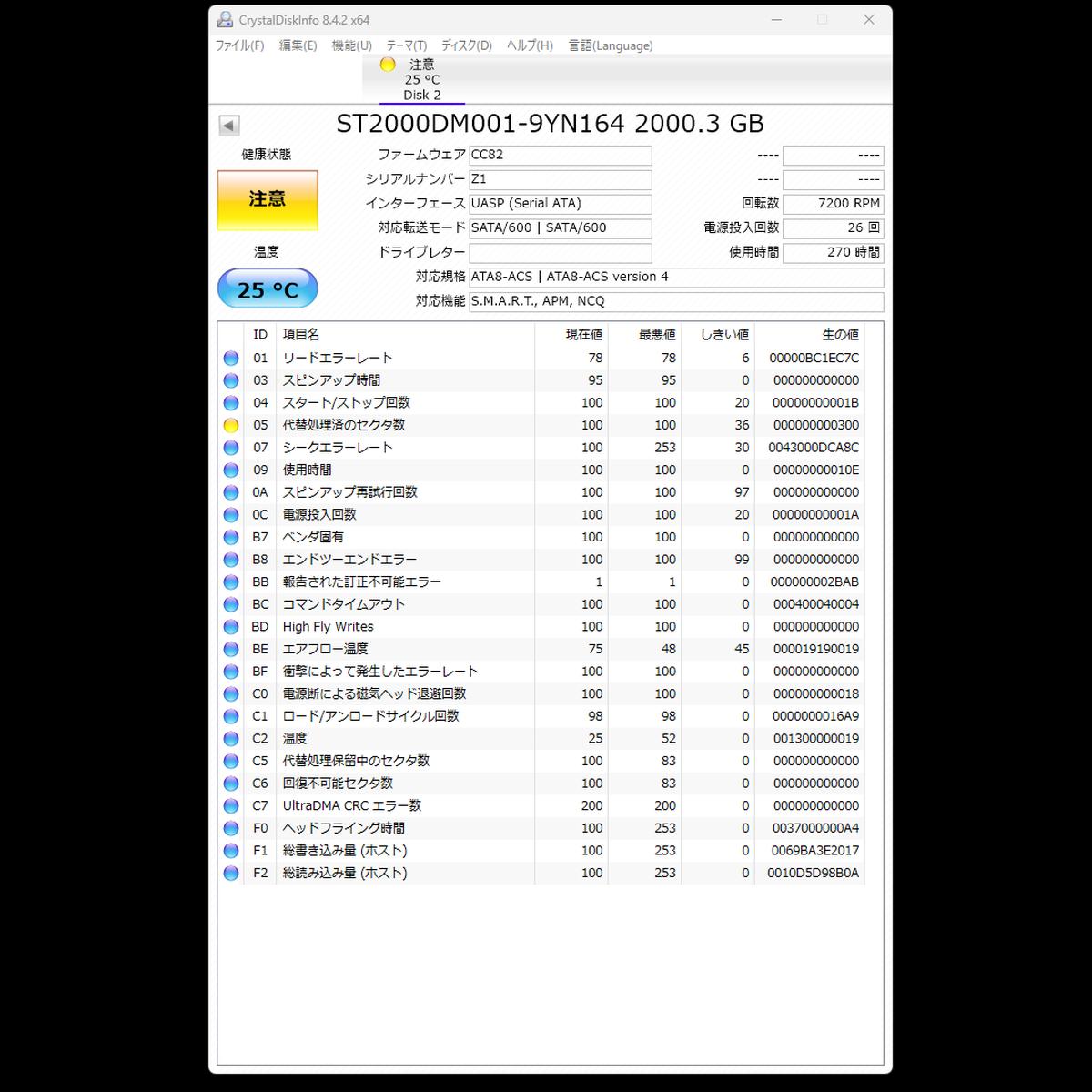Screen dimensions: 1092x1092
Task: Open the ファイル(F) menu
Action: pyautogui.click(x=239, y=45)
